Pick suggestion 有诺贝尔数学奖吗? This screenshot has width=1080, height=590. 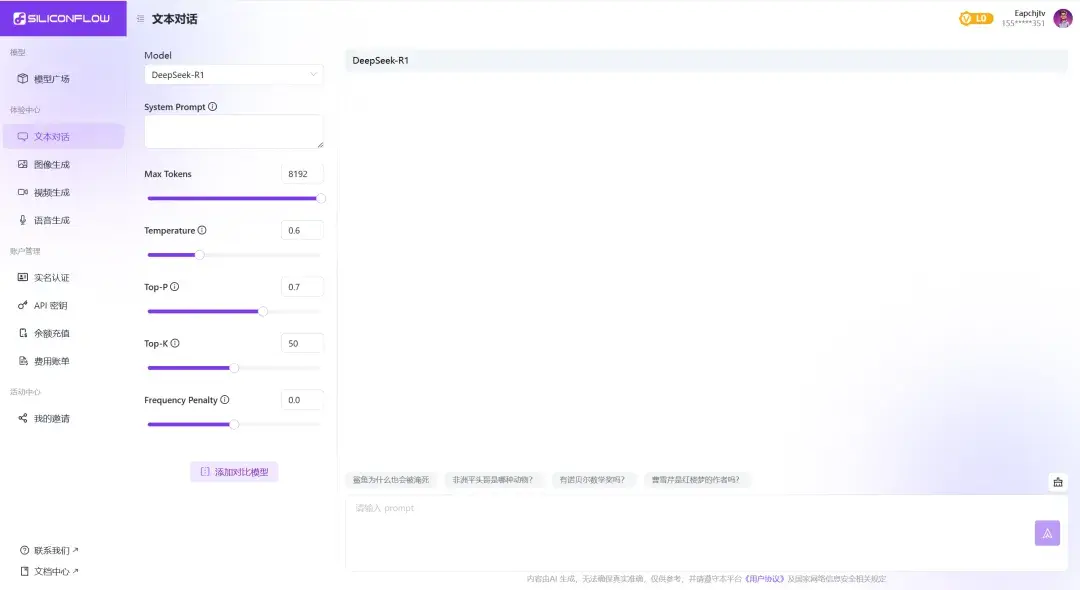(x=592, y=480)
